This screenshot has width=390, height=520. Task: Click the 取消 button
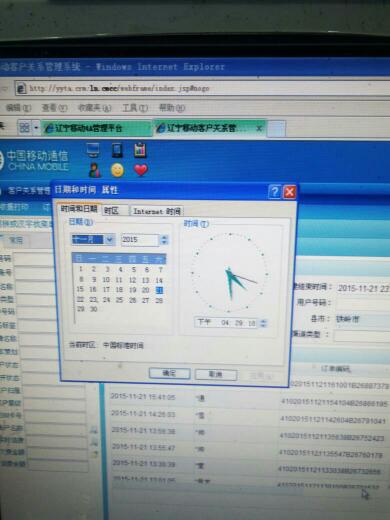[216, 374]
